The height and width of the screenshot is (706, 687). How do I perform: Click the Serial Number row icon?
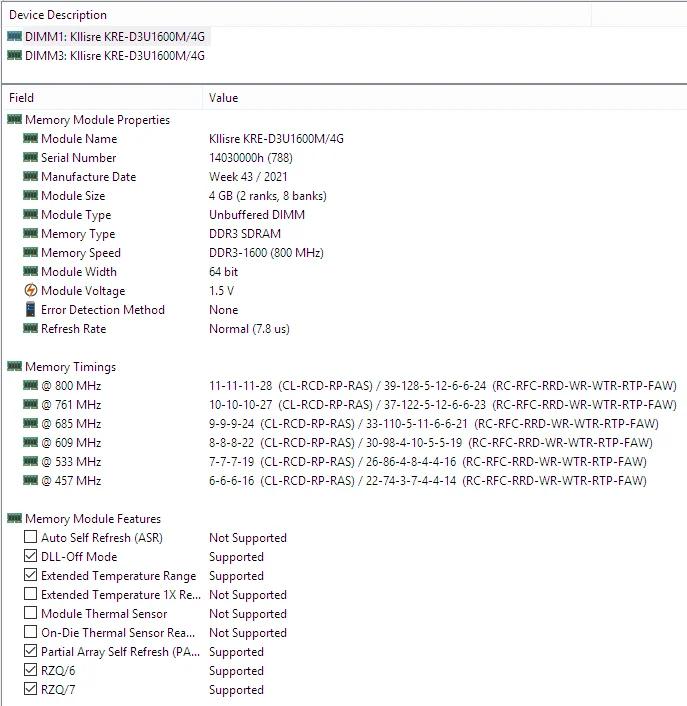[x=30, y=157]
